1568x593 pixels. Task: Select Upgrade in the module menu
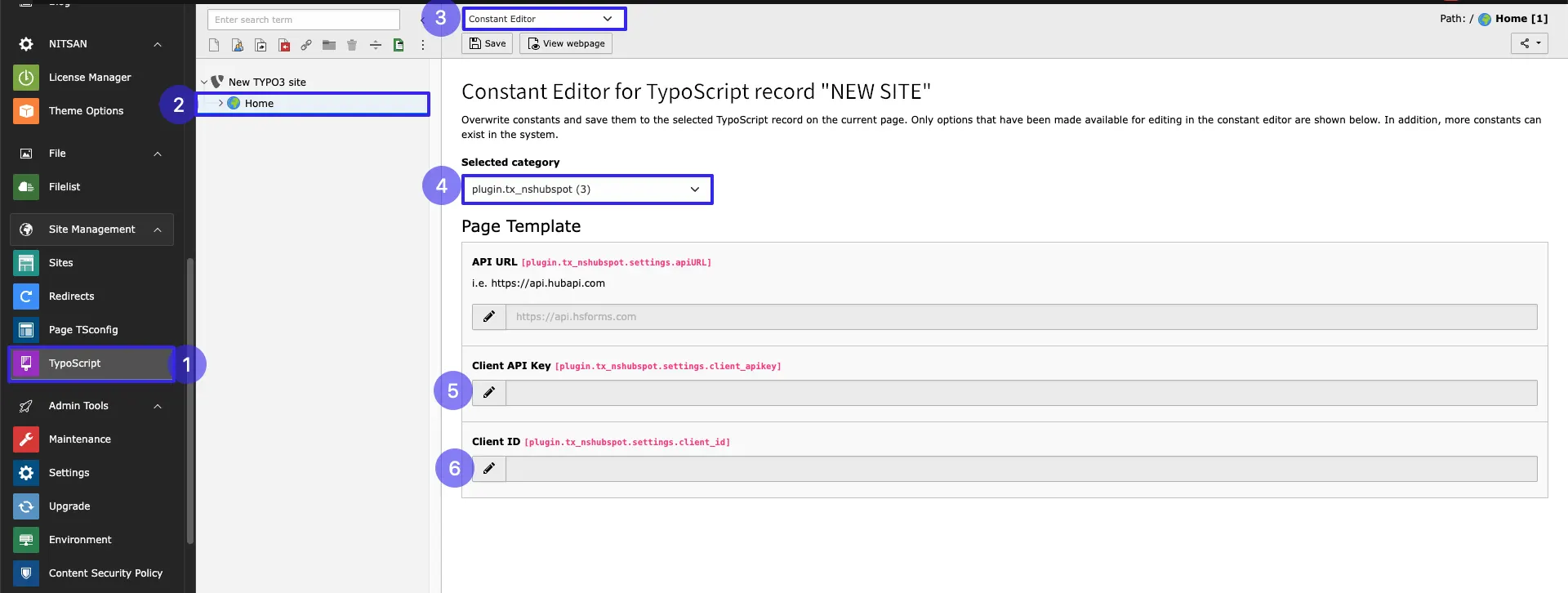pos(69,506)
